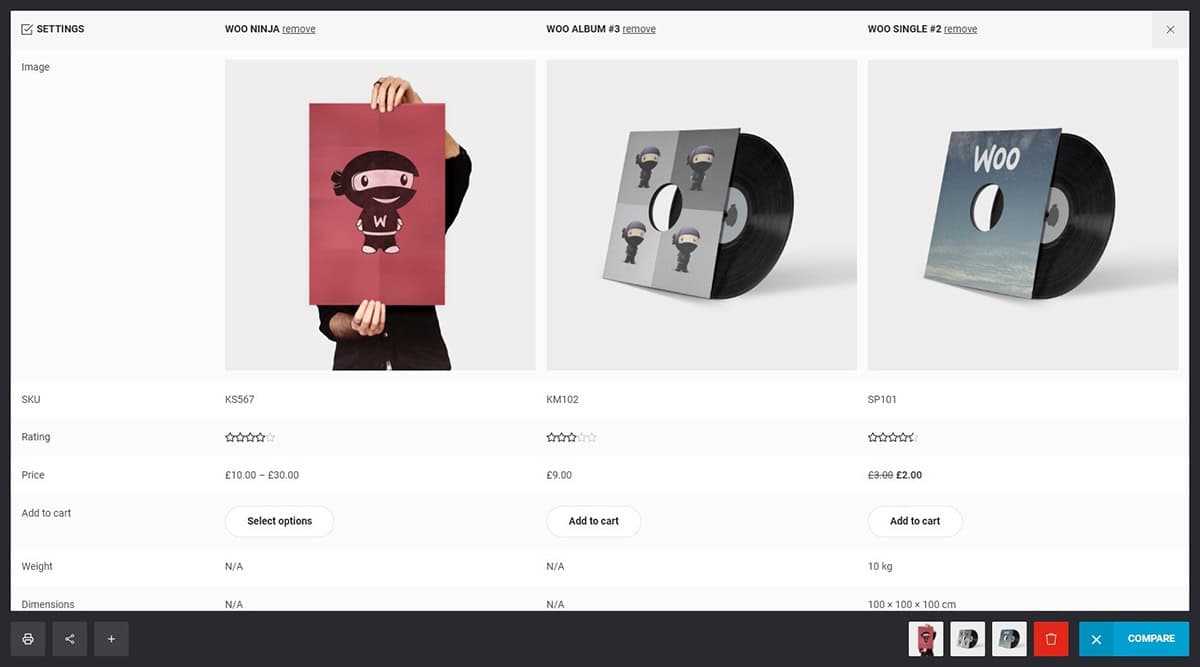Image resolution: width=1200 pixels, height=667 pixels.
Task: Open the Woo Ninja poster image
Action: tap(380, 215)
